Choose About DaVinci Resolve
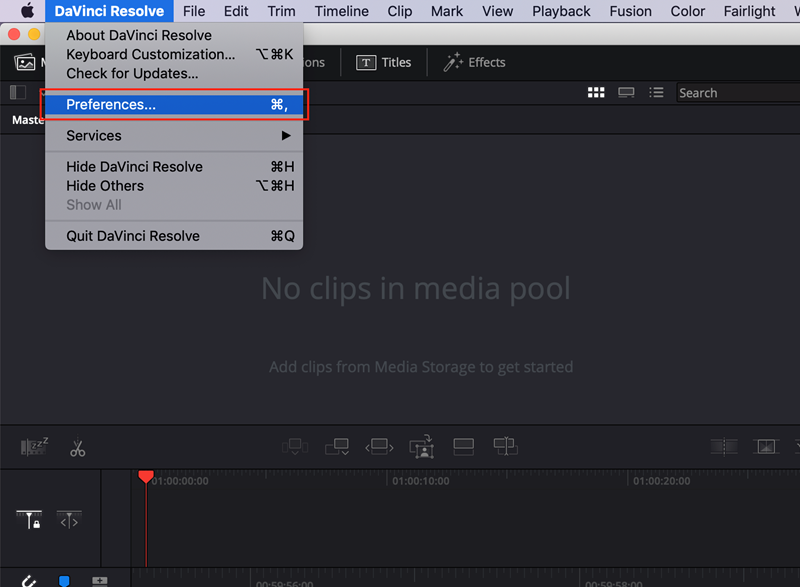 pyautogui.click(x=174, y=35)
